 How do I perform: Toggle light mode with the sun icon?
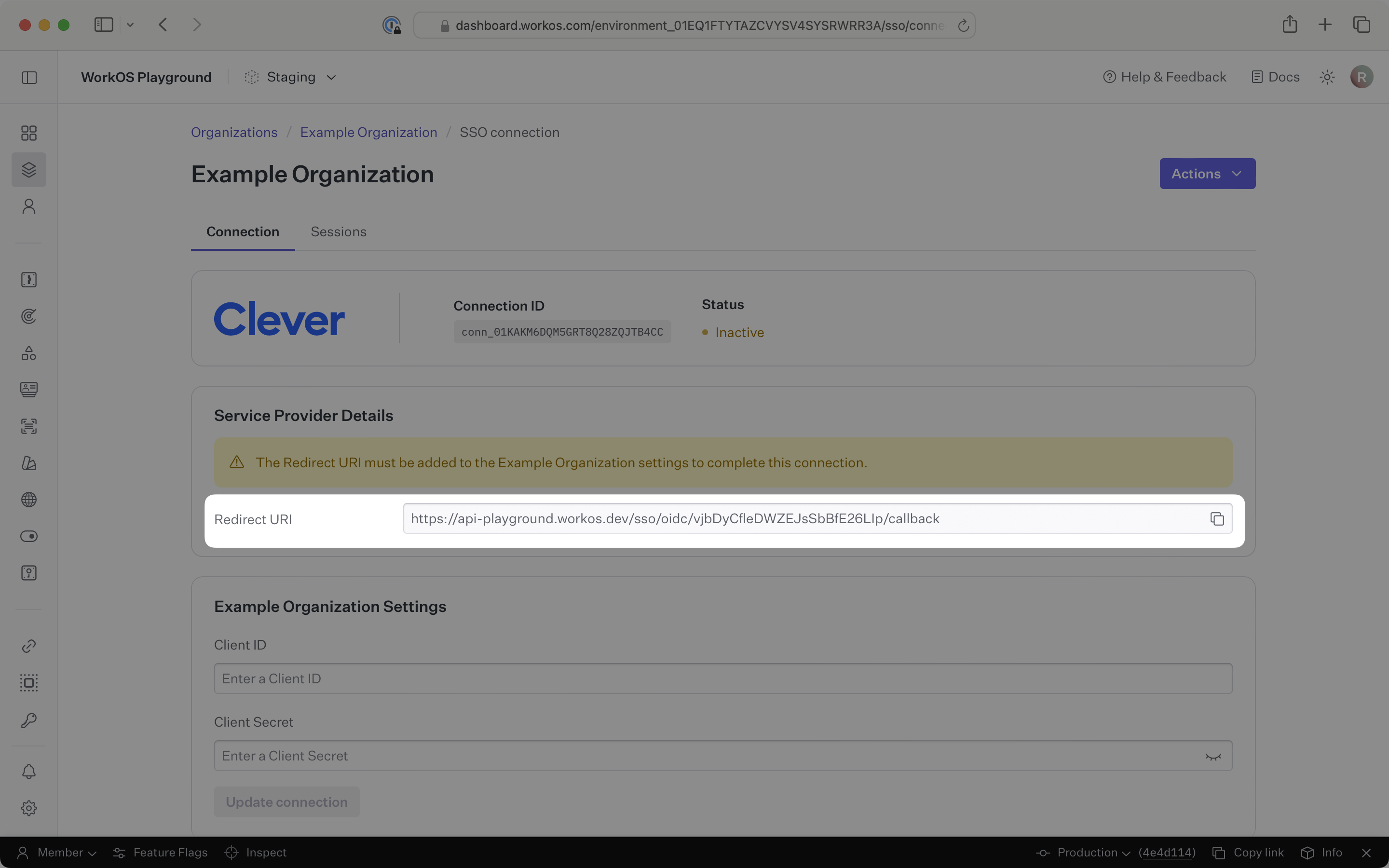click(x=1326, y=76)
